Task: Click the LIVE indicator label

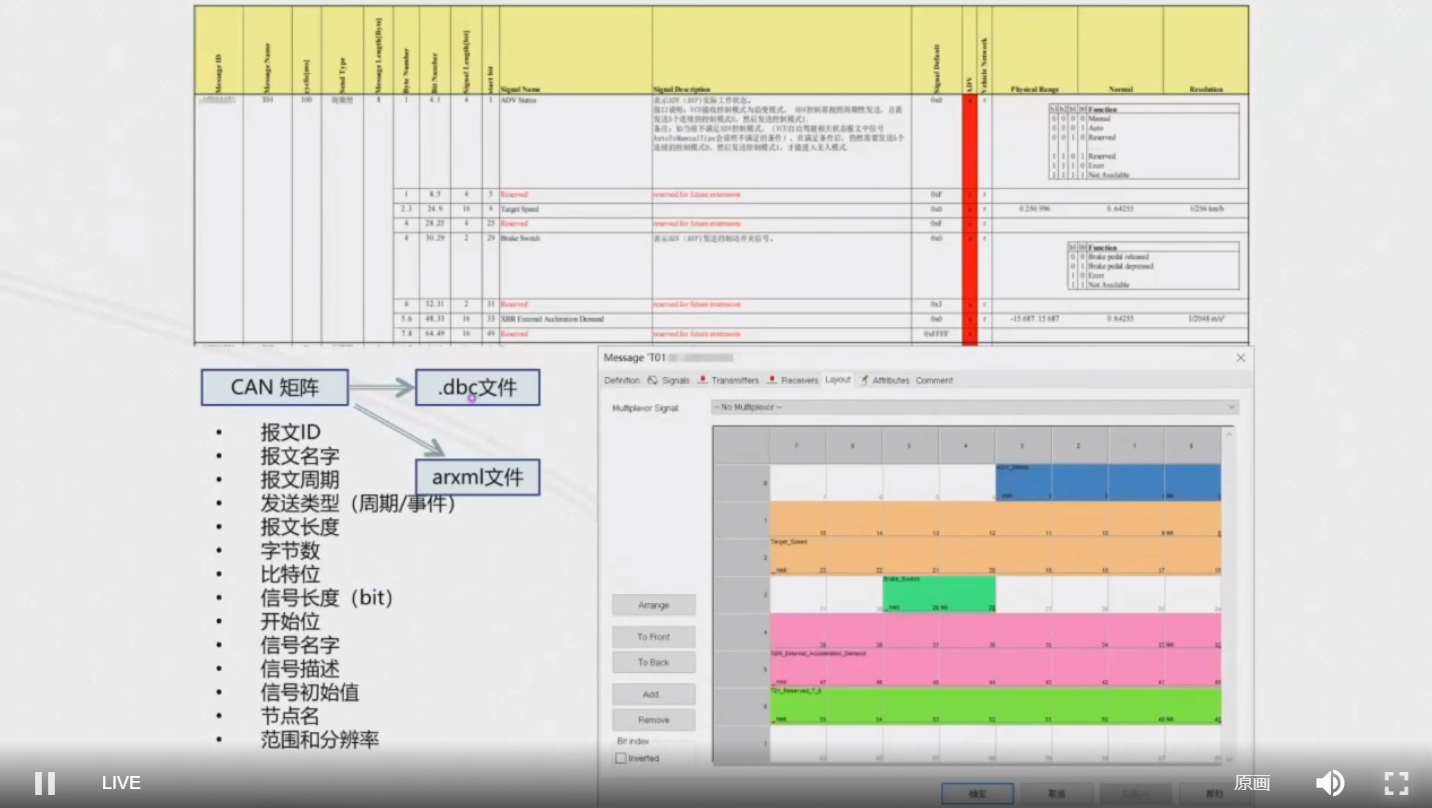Action: click(121, 783)
